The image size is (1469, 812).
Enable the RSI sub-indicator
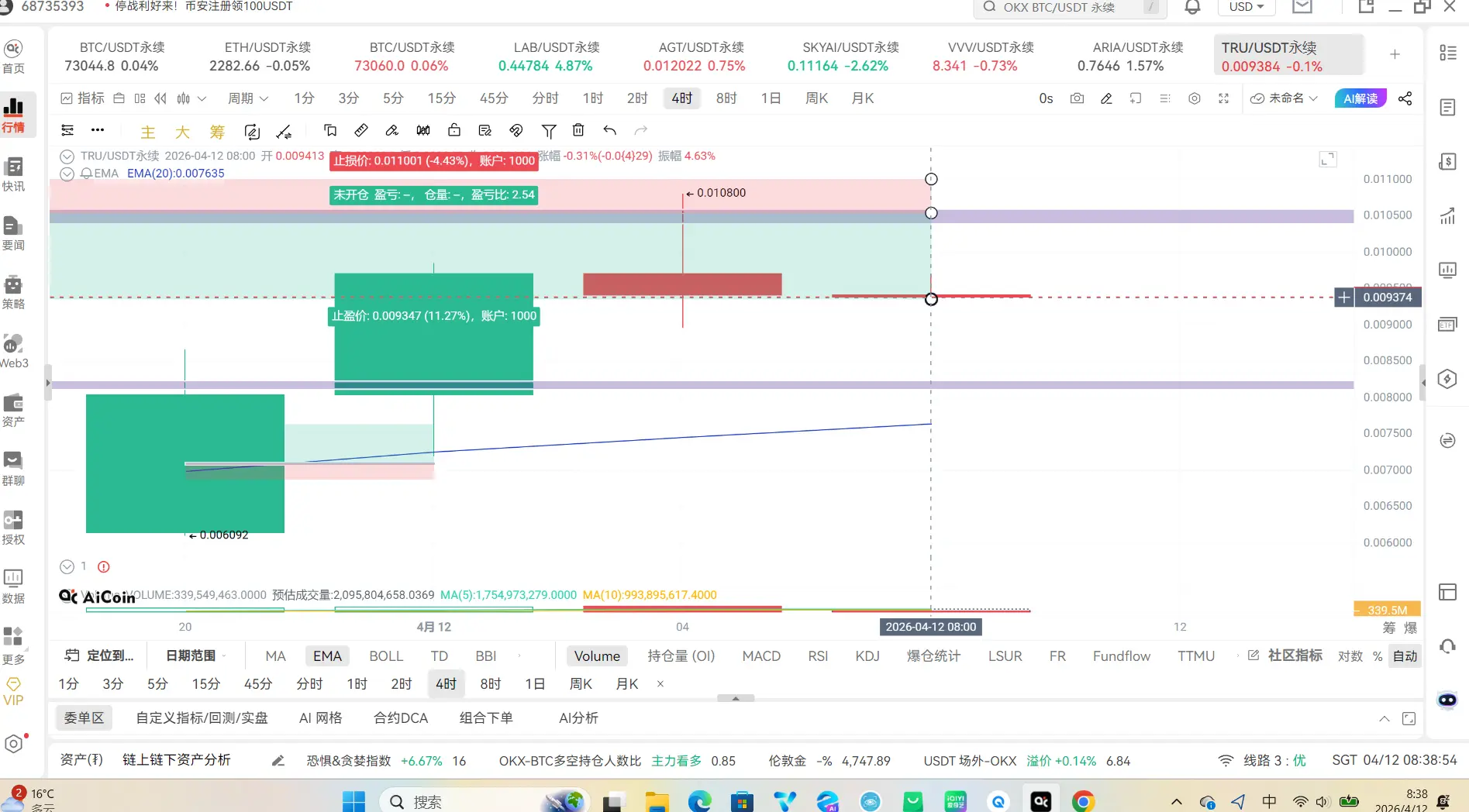[818, 655]
